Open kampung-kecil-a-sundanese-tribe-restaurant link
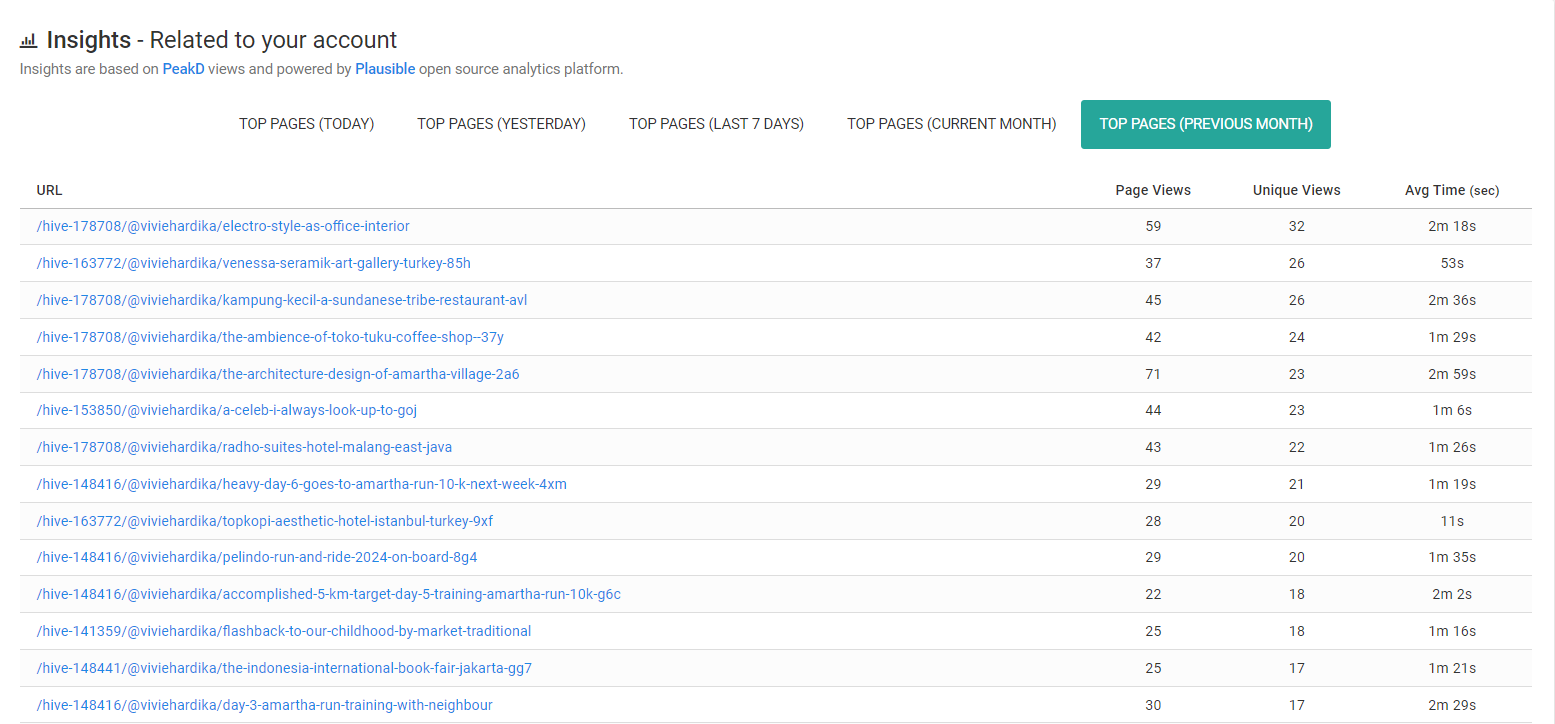This screenshot has width=1555, height=724. [282, 300]
